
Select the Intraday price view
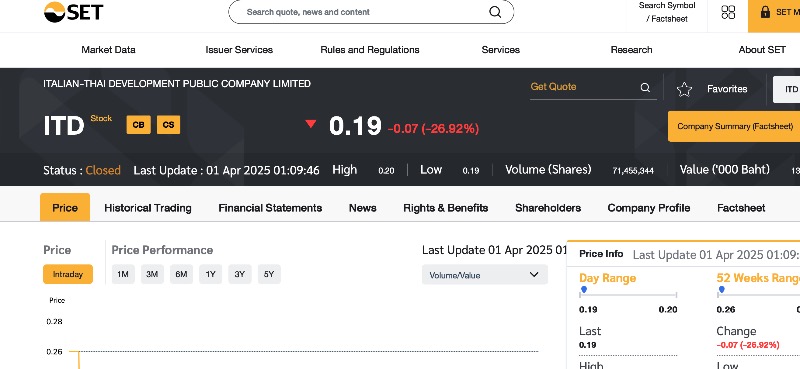tap(68, 274)
